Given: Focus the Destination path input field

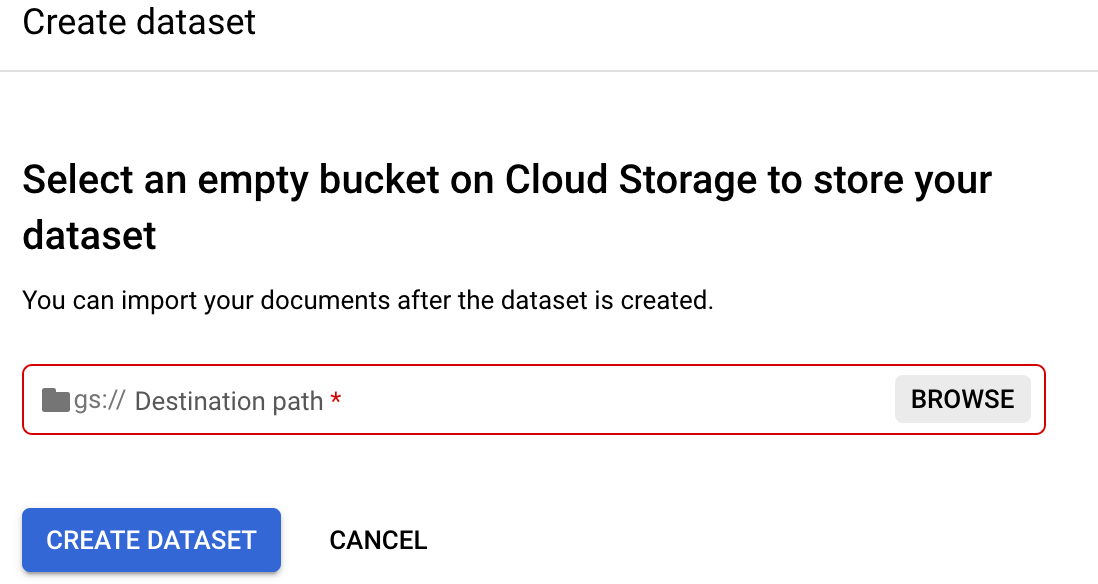Looking at the screenshot, I should [500, 400].
